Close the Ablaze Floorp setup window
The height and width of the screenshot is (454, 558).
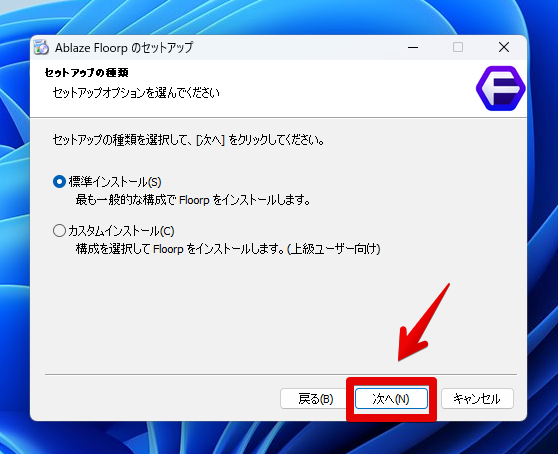click(x=504, y=47)
